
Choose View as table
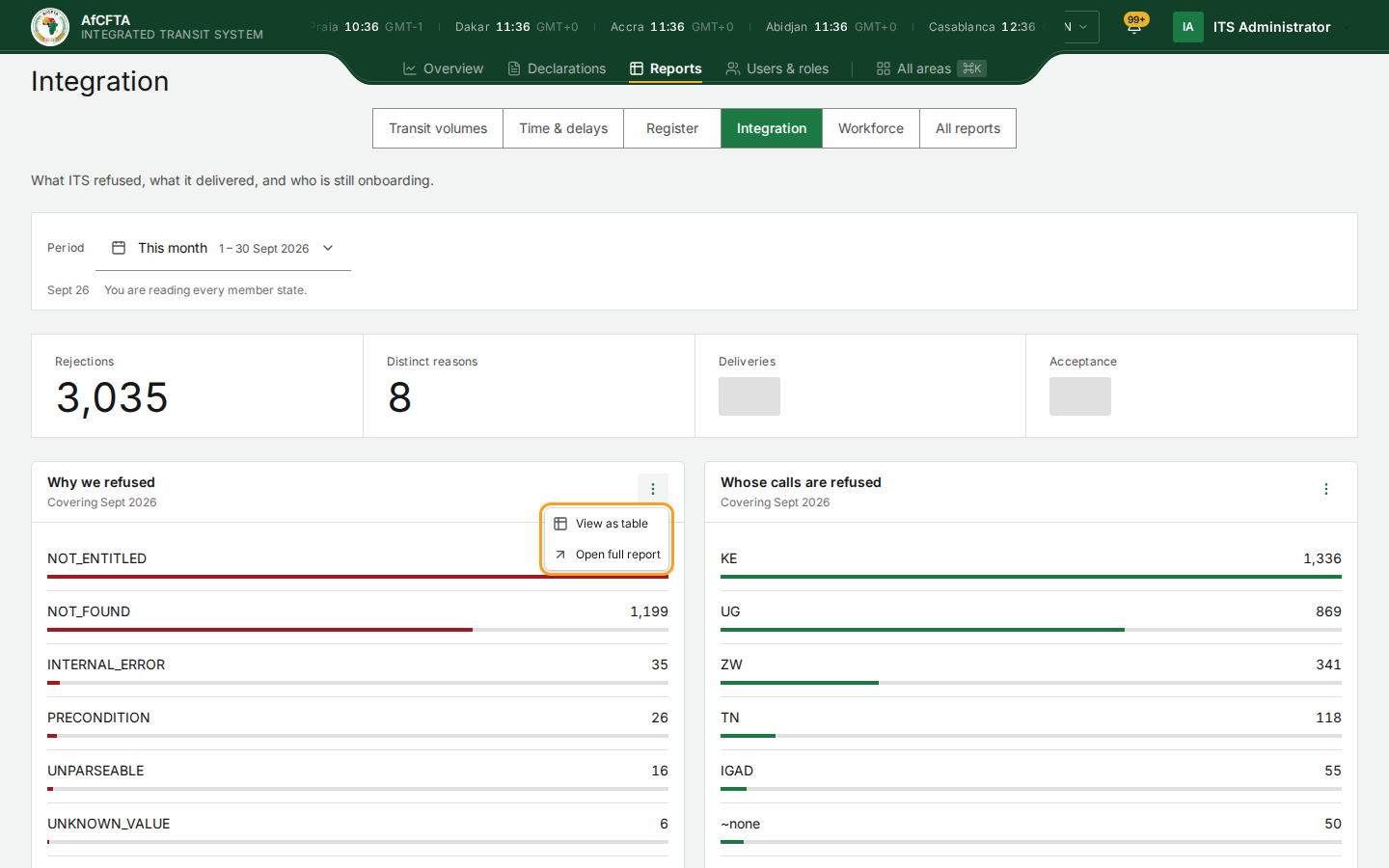pyautogui.click(x=607, y=524)
